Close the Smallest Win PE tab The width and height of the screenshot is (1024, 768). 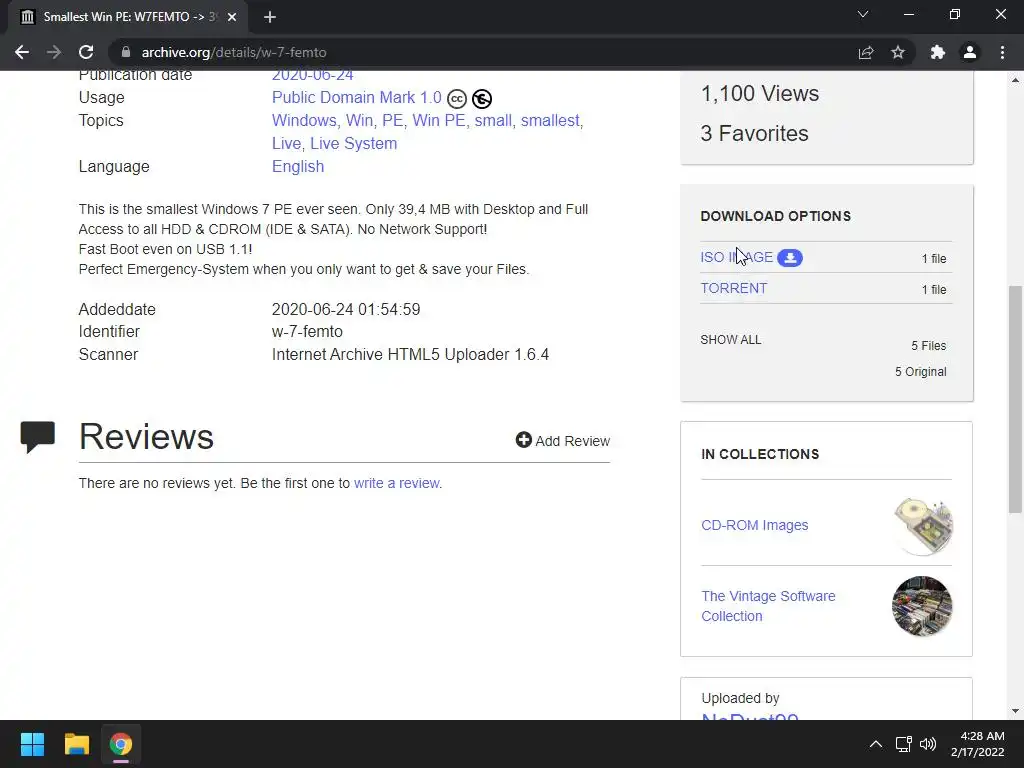(232, 17)
